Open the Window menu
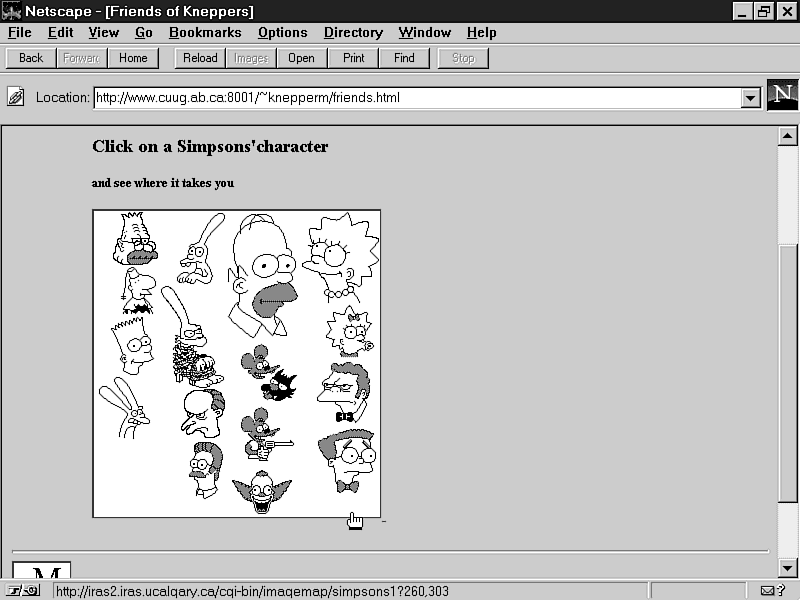 pyautogui.click(x=424, y=33)
